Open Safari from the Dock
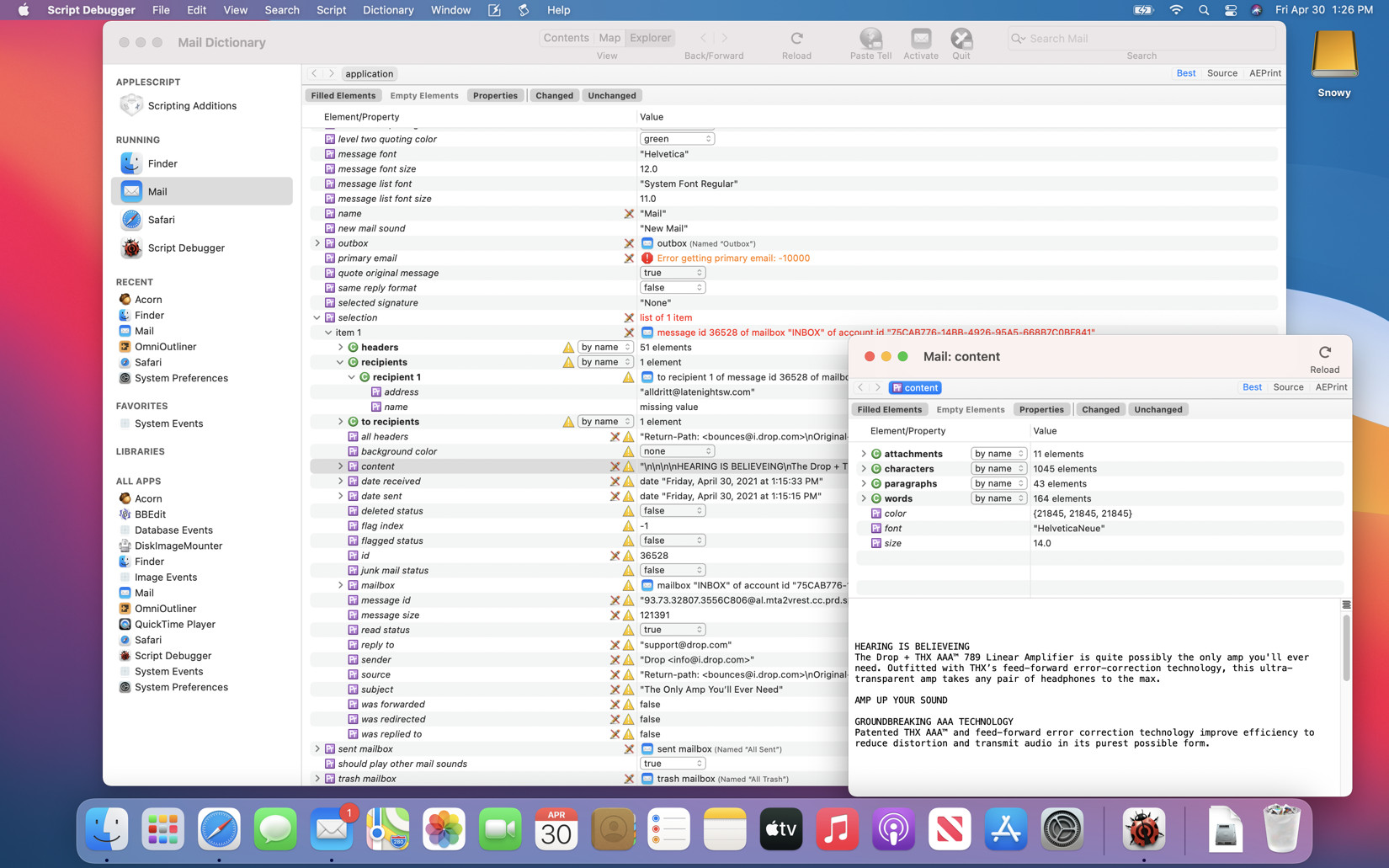1389x868 pixels. (219, 830)
